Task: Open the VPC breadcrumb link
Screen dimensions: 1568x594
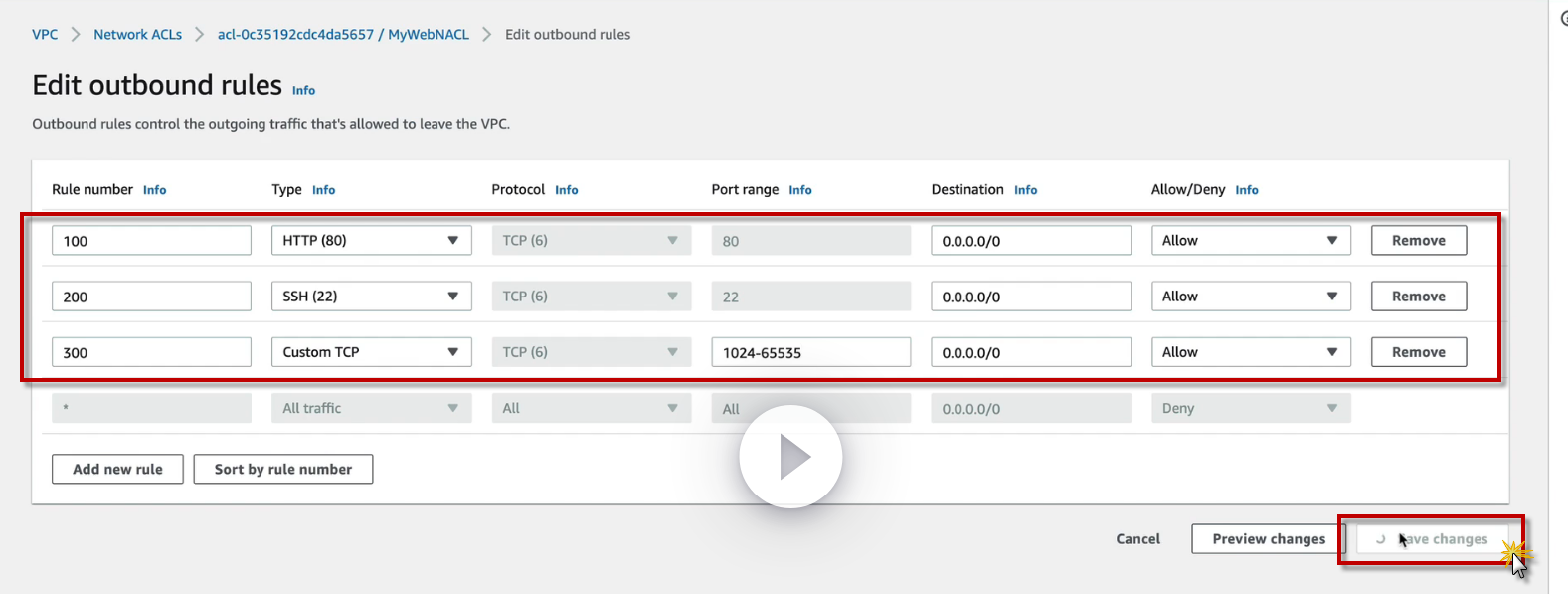Action: (45, 35)
